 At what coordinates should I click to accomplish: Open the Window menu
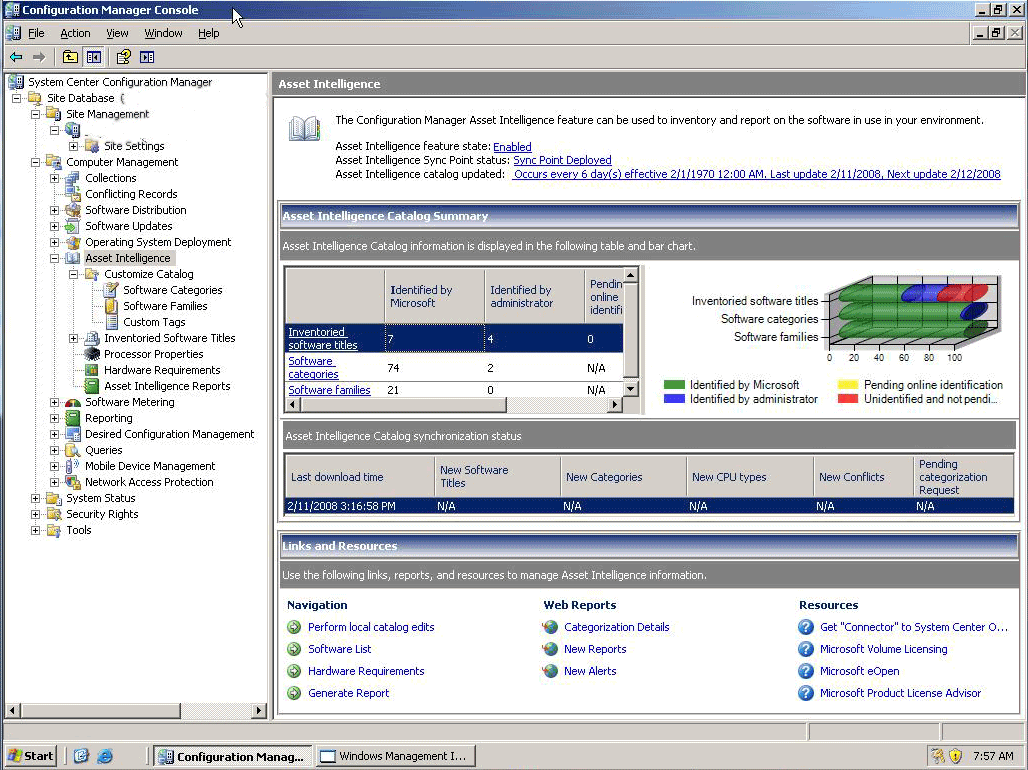(163, 33)
